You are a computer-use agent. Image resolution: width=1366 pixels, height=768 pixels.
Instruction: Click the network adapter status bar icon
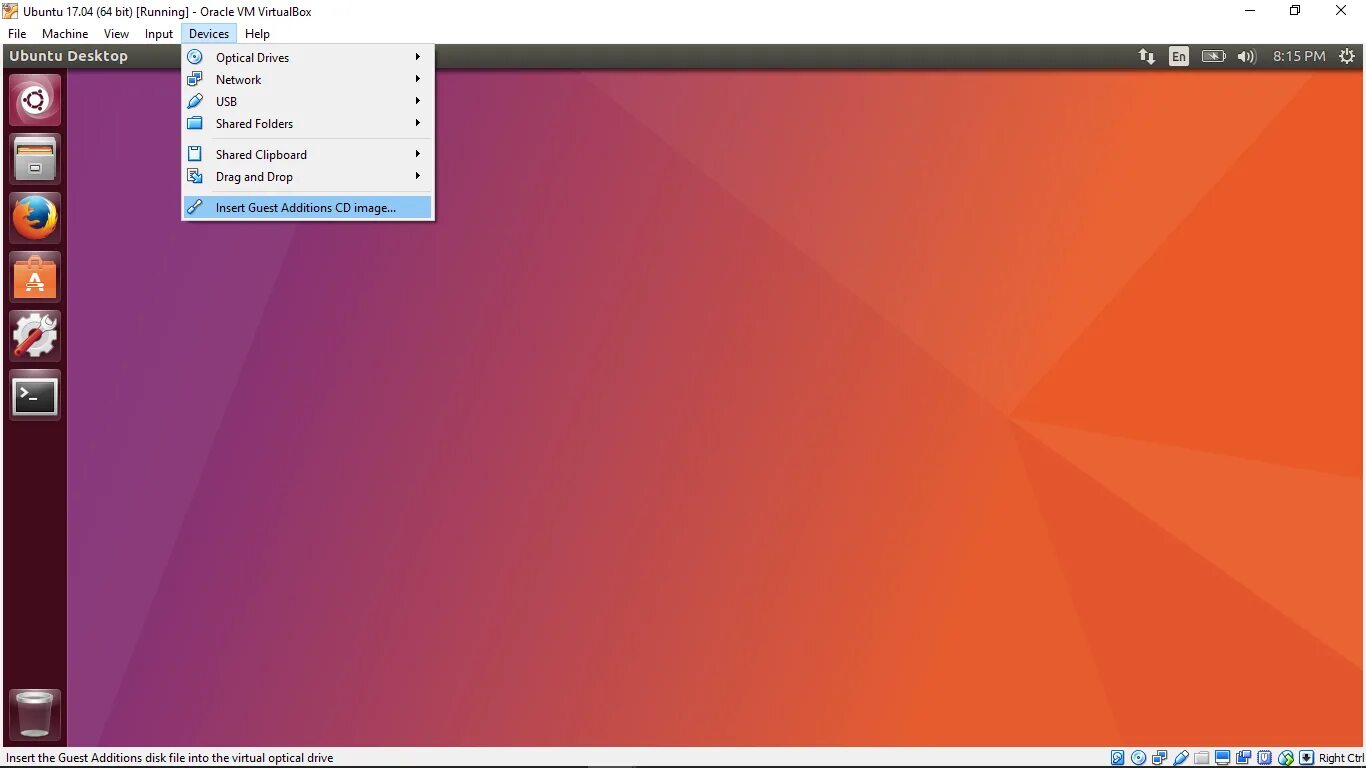1160,758
